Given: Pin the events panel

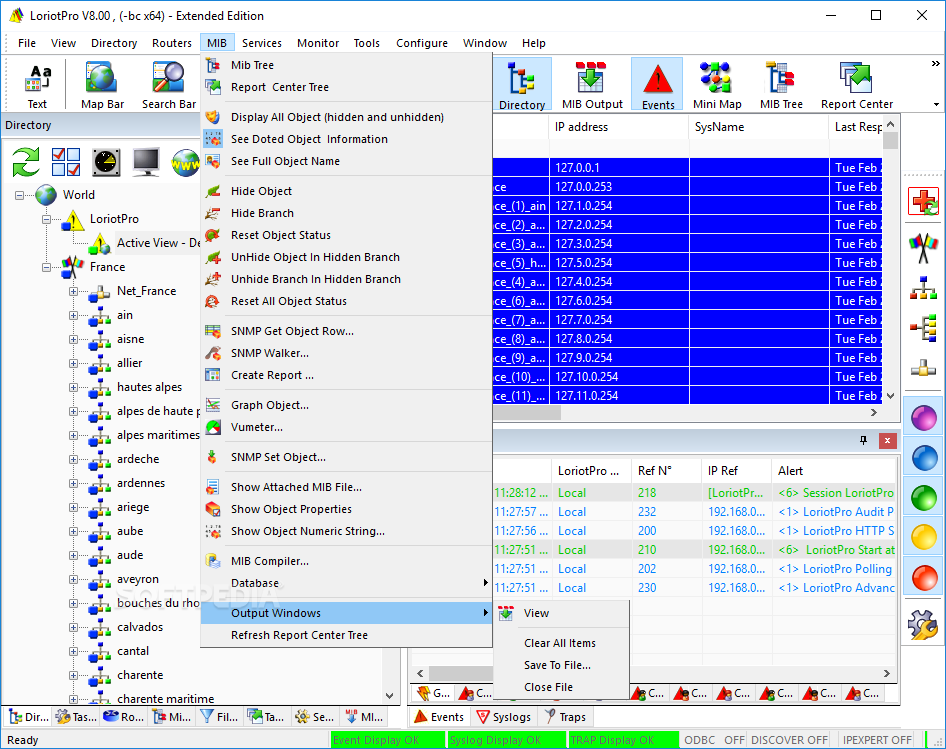Looking at the screenshot, I should point(863,441).
